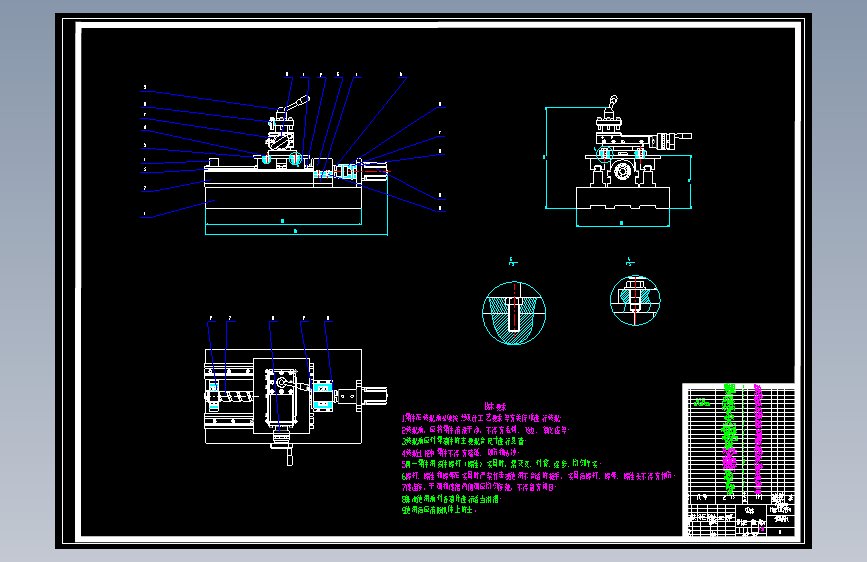The height and width of the screenshot is (562, 867).
Task: Click the parts list table above title block
Action: [x=740, y=444]
